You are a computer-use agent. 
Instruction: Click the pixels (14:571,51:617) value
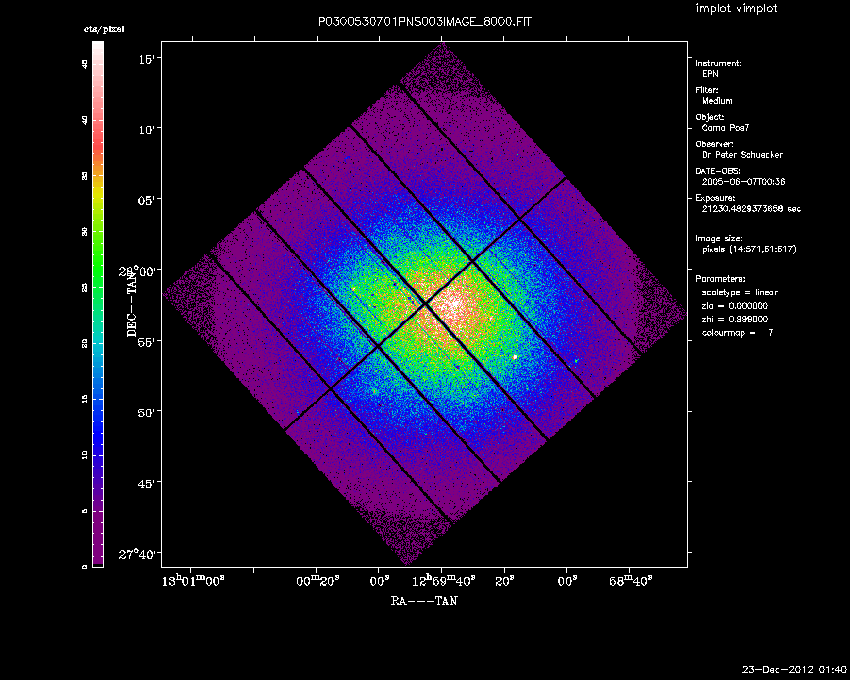click(x=749, y=249)
